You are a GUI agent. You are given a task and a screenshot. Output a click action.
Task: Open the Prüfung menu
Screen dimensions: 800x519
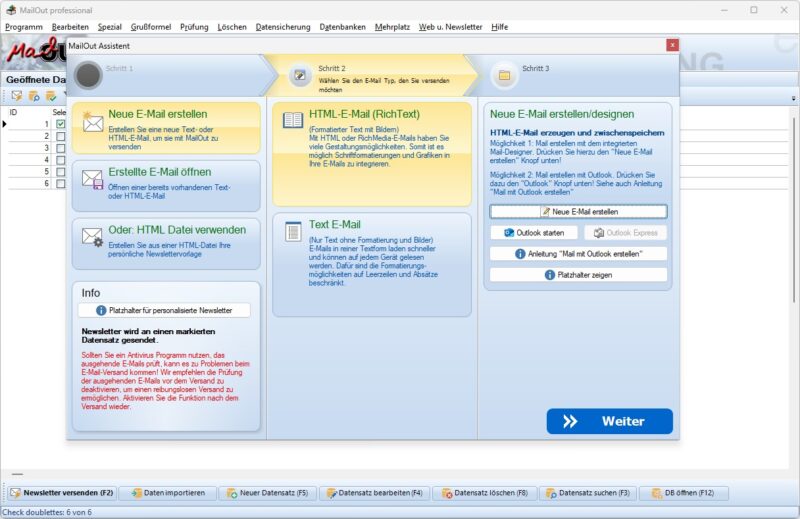click(x=194, y=27)
